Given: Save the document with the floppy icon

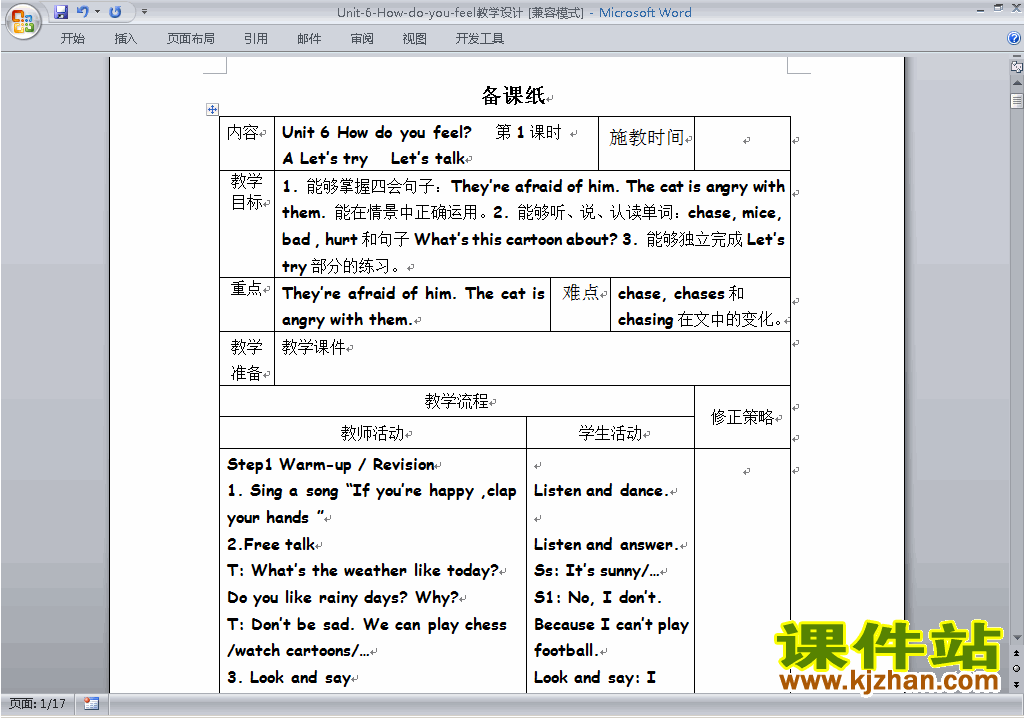Looking at the screenshot, I should (61, 12).
